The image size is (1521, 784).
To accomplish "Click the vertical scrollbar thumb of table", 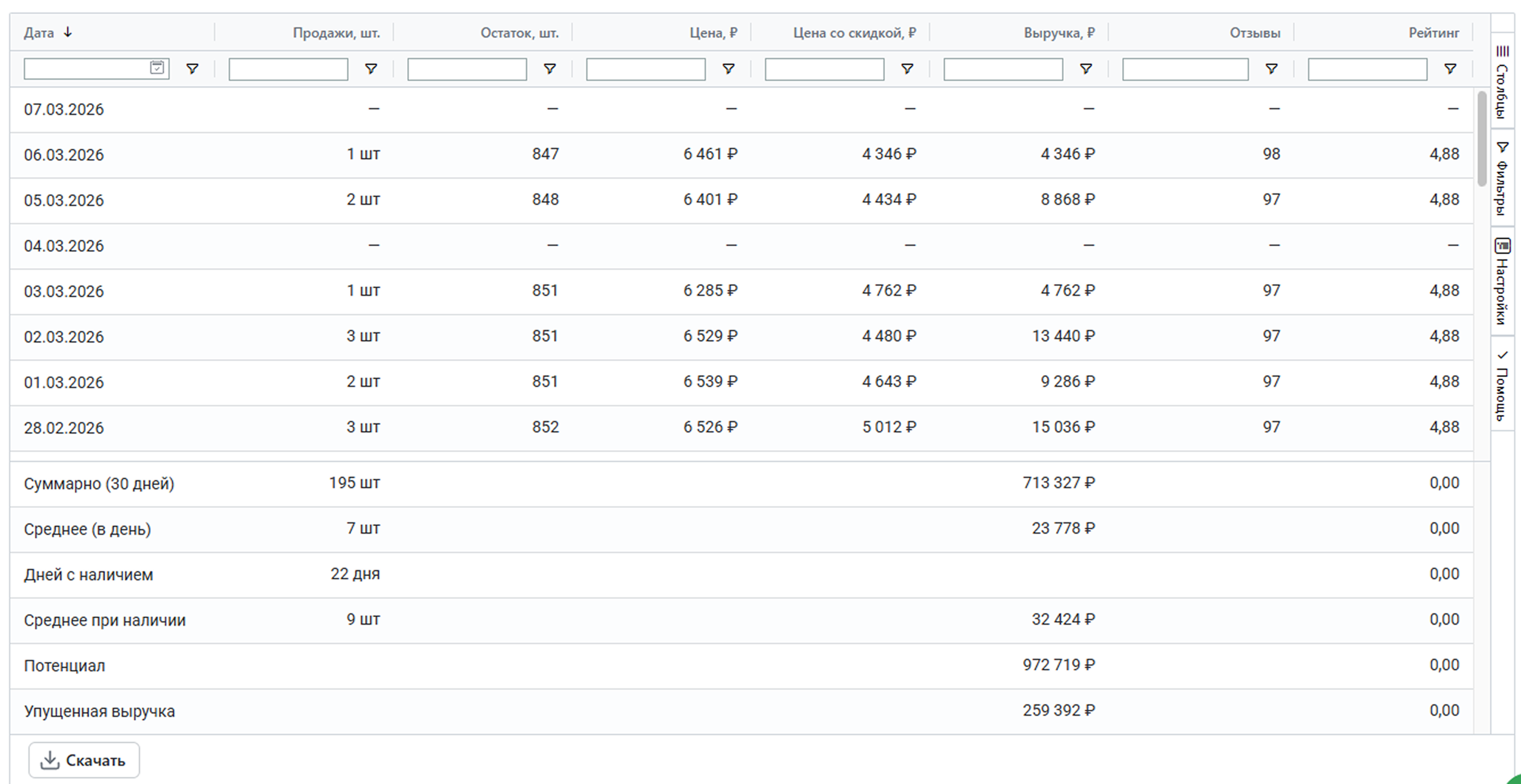I will [1482, 139].
